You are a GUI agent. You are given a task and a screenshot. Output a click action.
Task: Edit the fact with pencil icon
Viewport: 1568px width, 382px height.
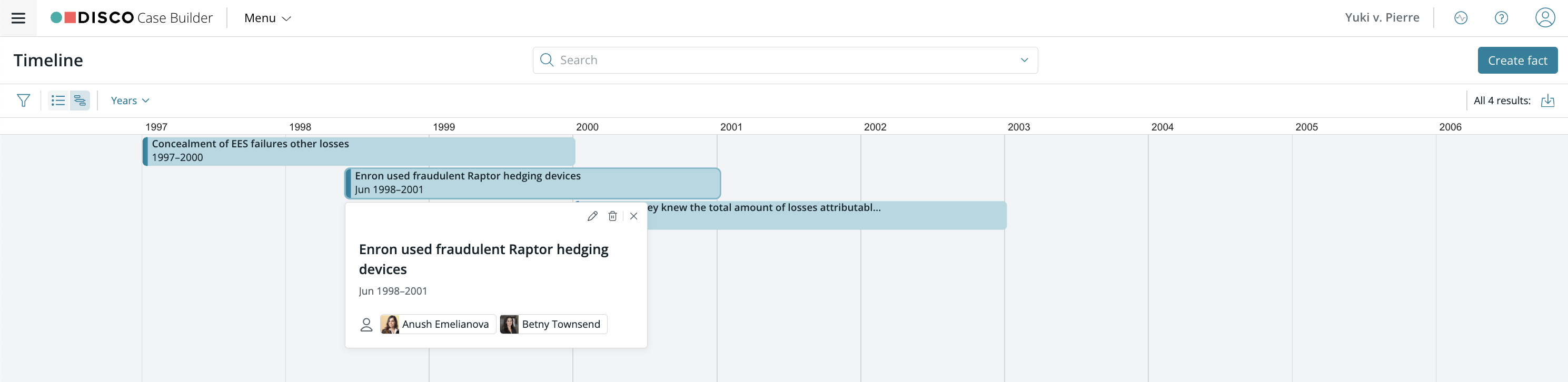[x=592, y=216]
